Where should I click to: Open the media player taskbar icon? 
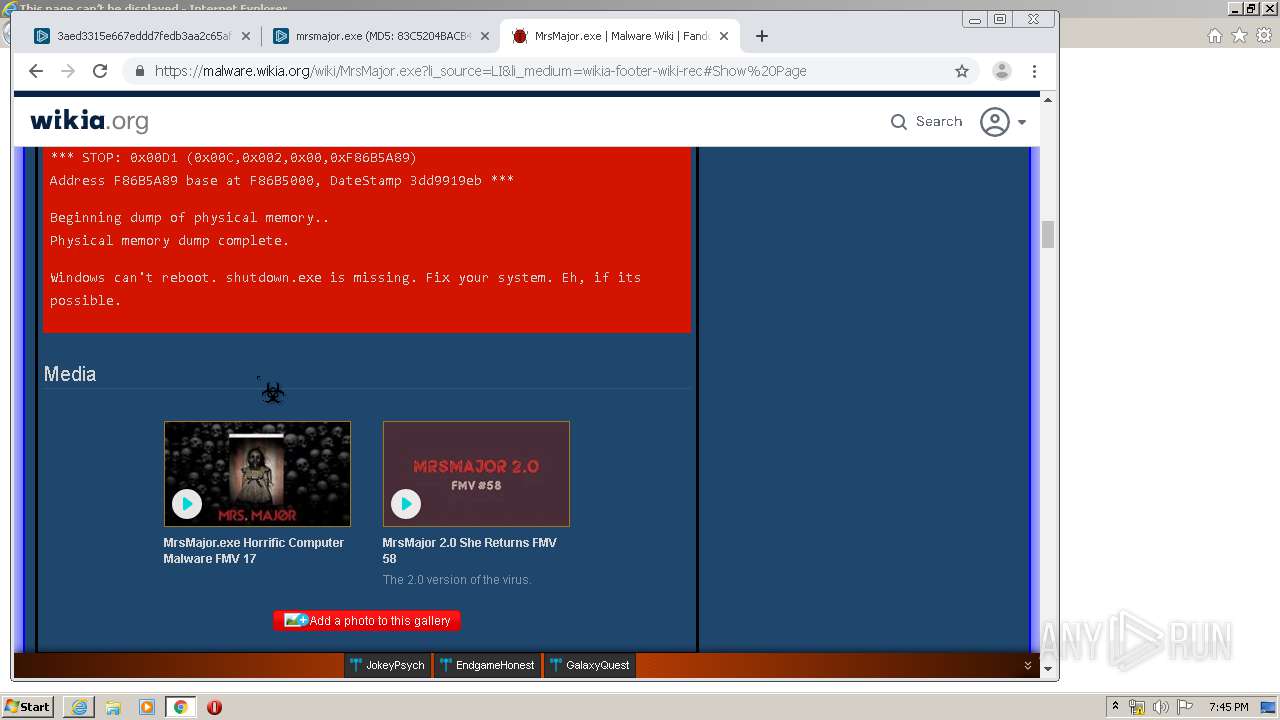coord(147,707)
